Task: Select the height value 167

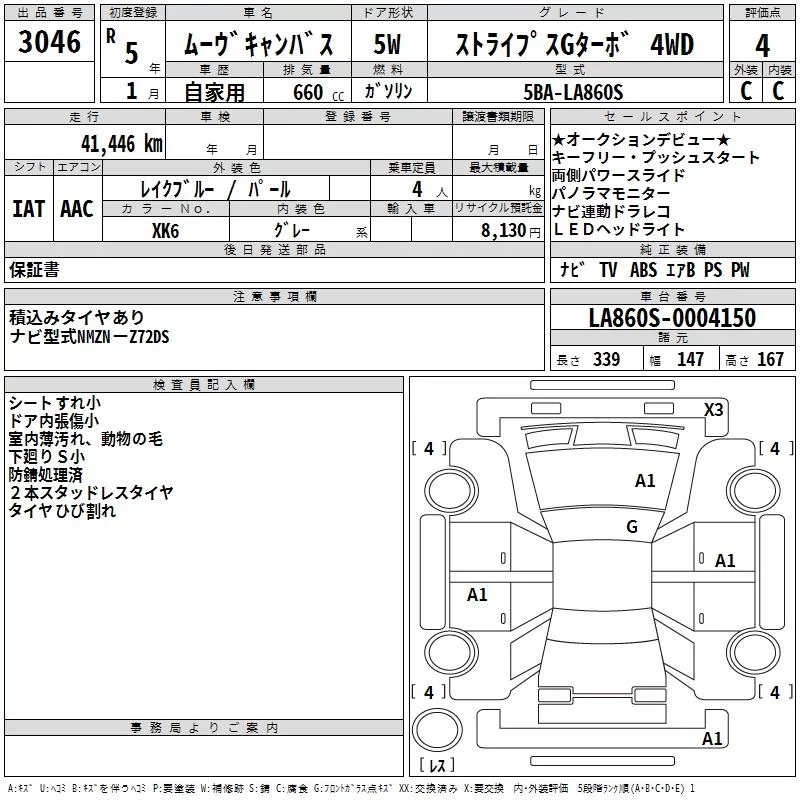Action: click(770, 359)
